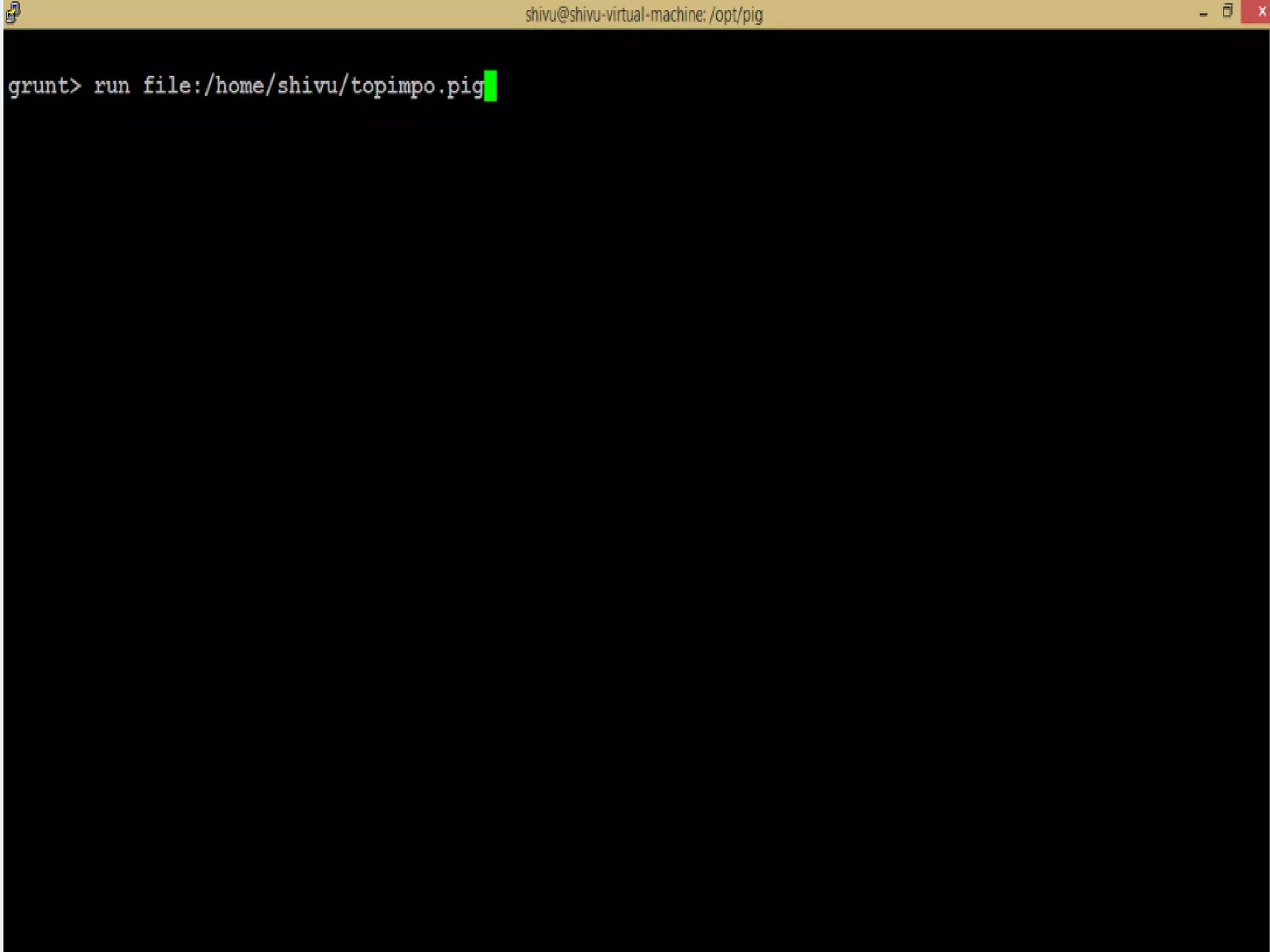Click the slash between 'home' and 'shivu'
The image size is (1270, 952).
(x=270, y=86)
